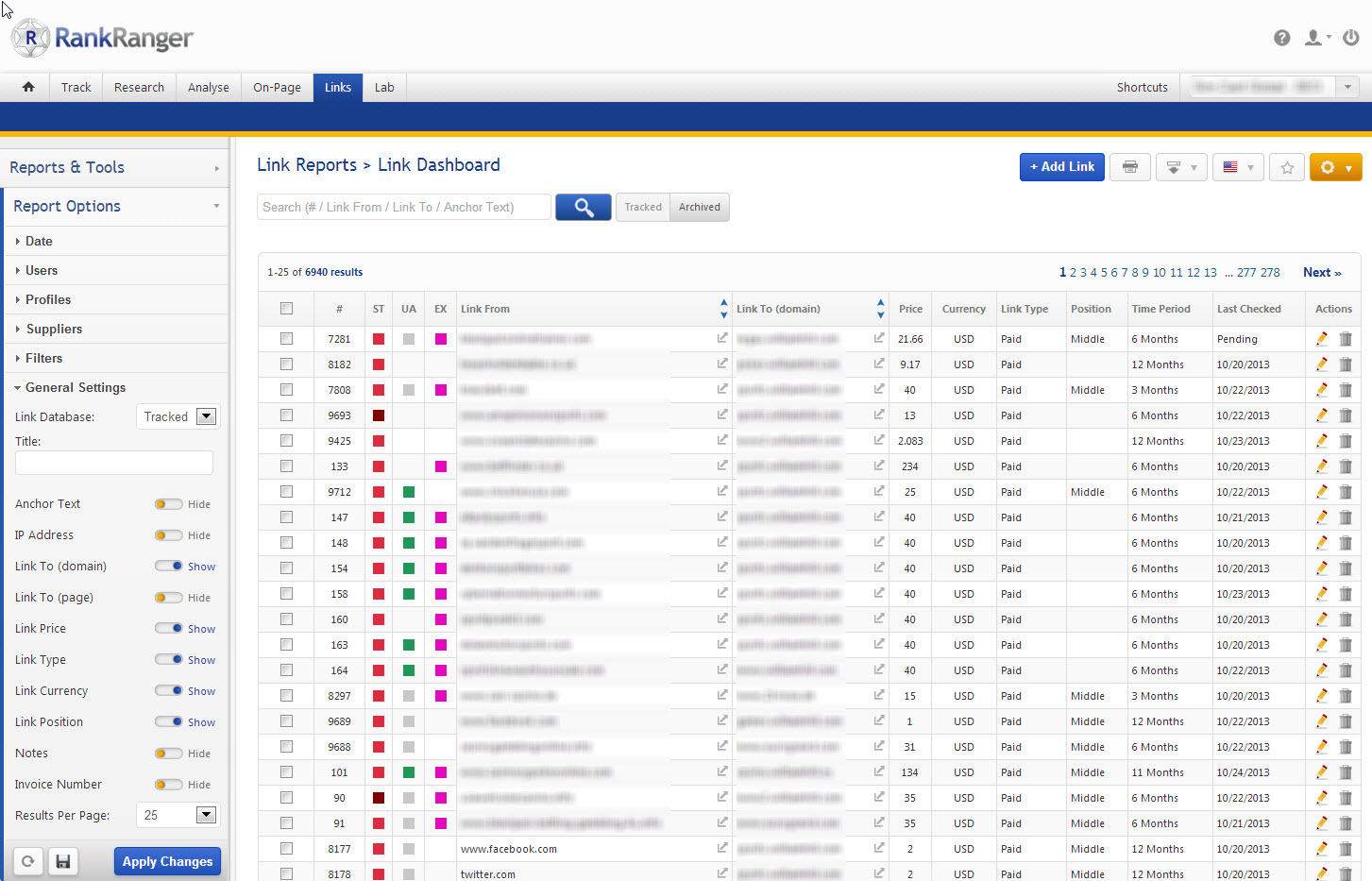The height and width of the screenshot is (881, 1372).
Task: Click the save floppy disk icon
Action: pyautogui.click(x=63, y=861)
